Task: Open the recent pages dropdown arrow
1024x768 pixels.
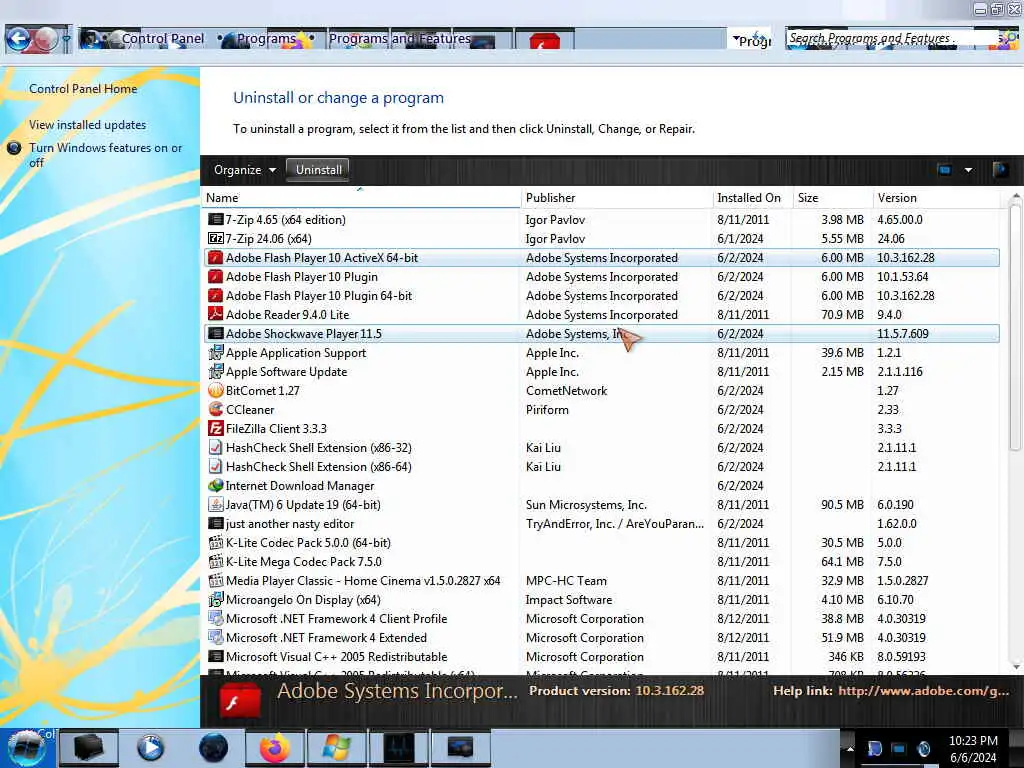Action: click(x=66, y=40)
